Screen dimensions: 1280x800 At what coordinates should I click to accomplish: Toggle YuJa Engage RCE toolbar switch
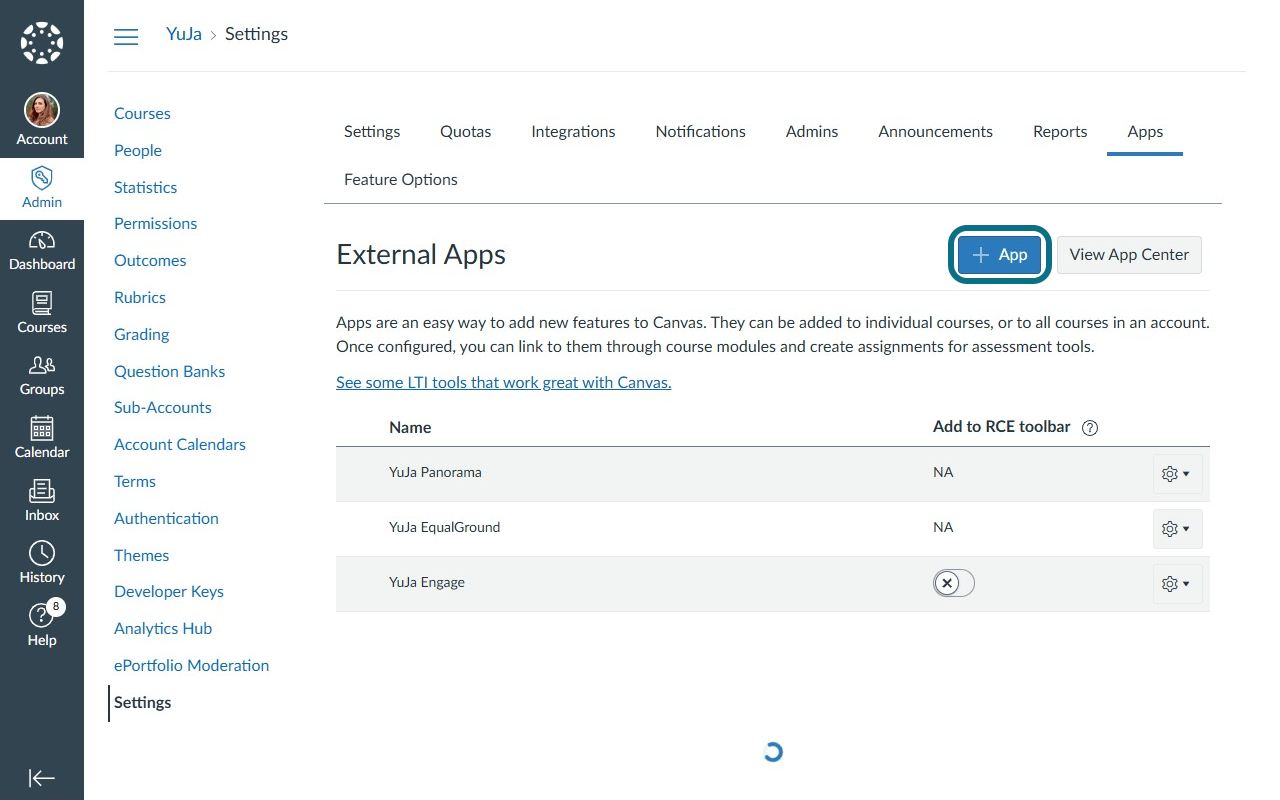pyautogui.click(x=954, y=583)
